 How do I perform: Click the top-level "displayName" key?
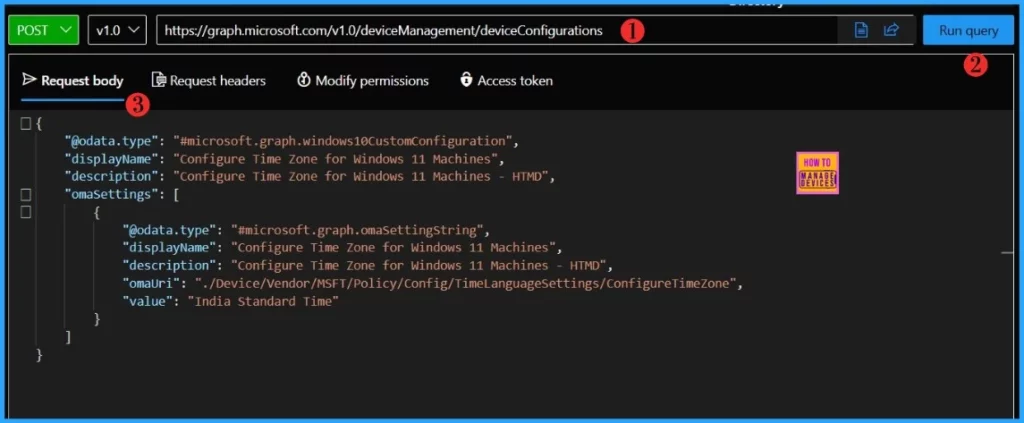[x=110, y=159]
